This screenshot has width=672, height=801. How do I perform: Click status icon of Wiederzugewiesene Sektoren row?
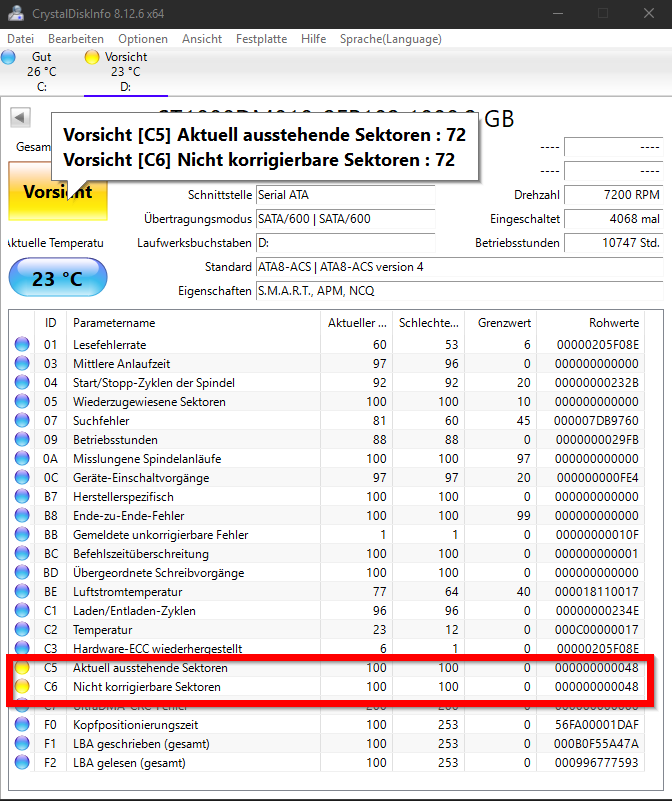pyautogui.click(x=22, y=402)
